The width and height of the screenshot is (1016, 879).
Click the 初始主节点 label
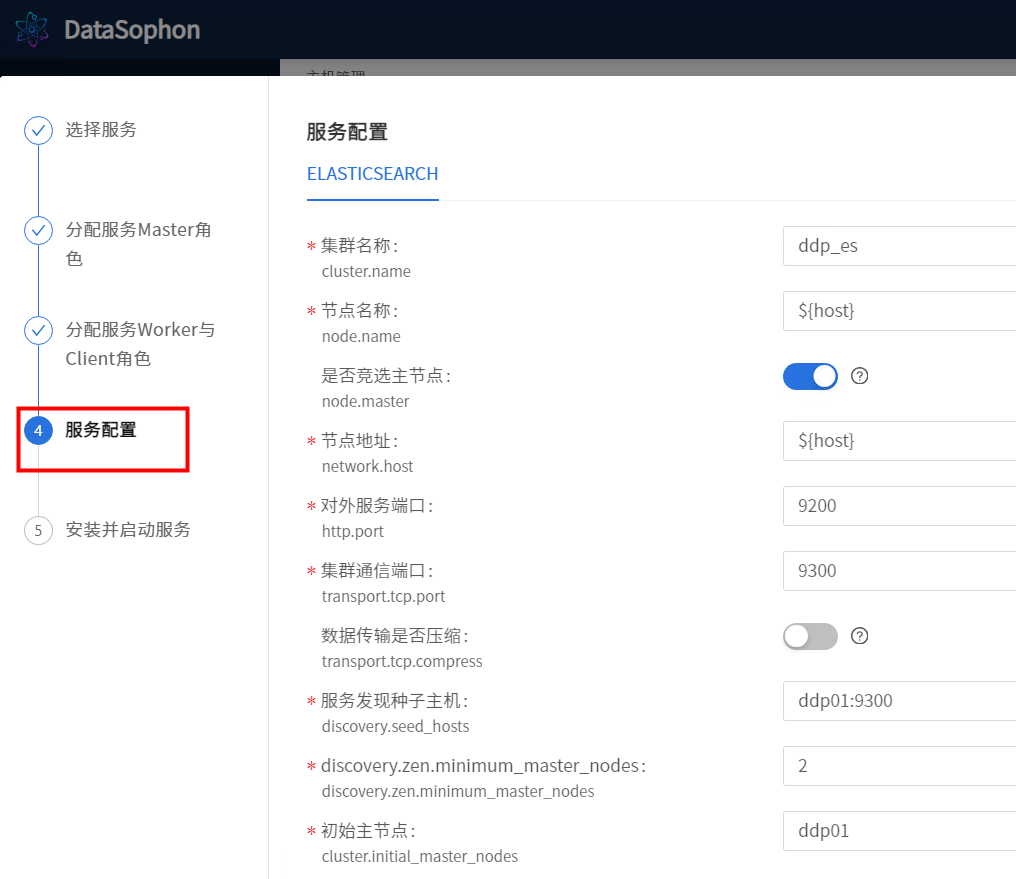coord(369,830)
